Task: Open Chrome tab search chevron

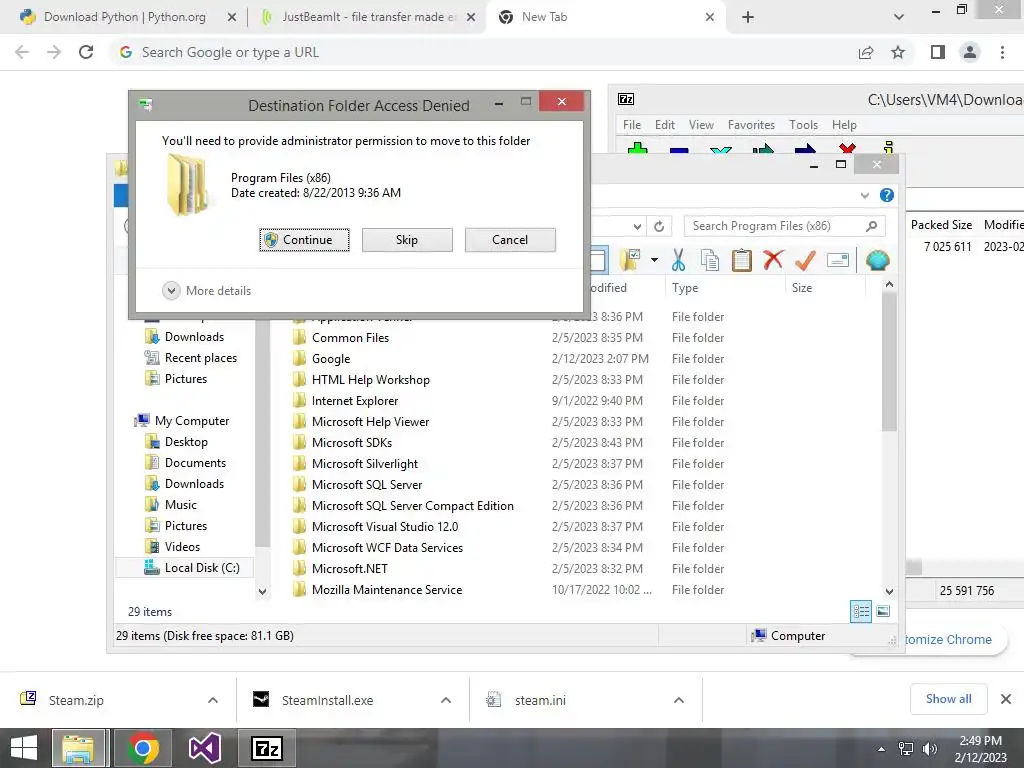Action: tap(899, 17)
